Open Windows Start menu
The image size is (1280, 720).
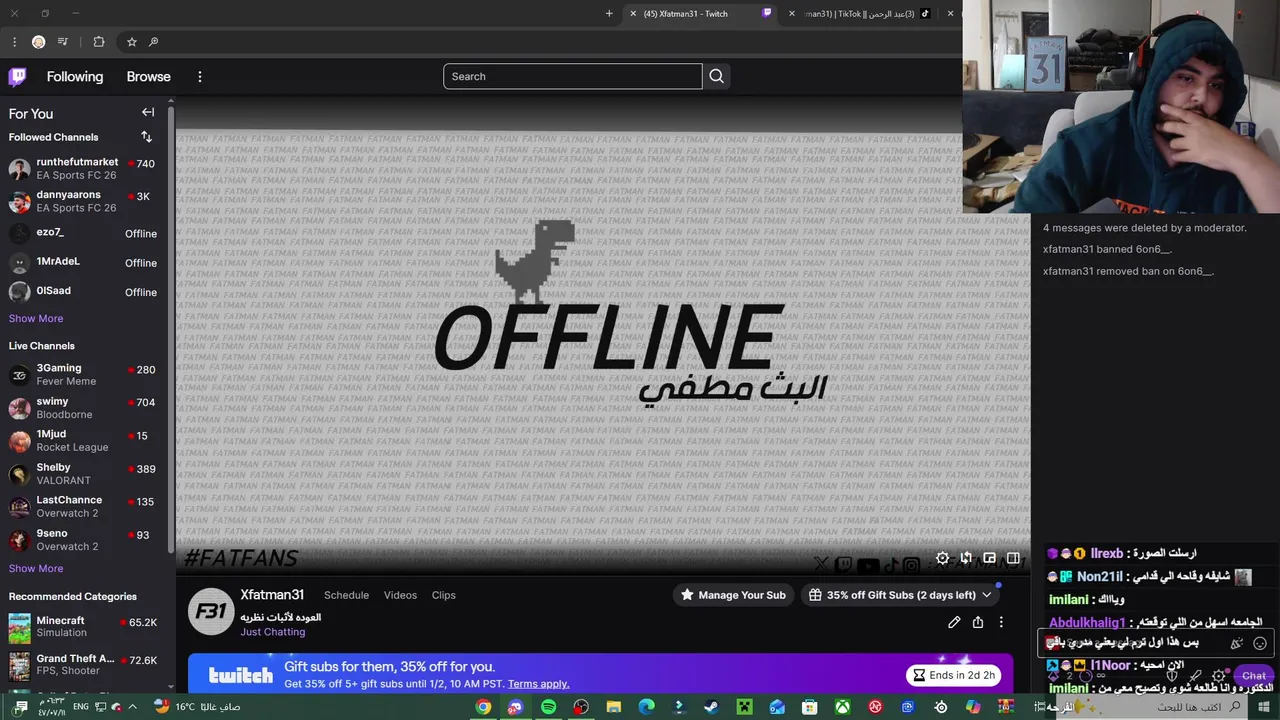tap(1264, 707)
